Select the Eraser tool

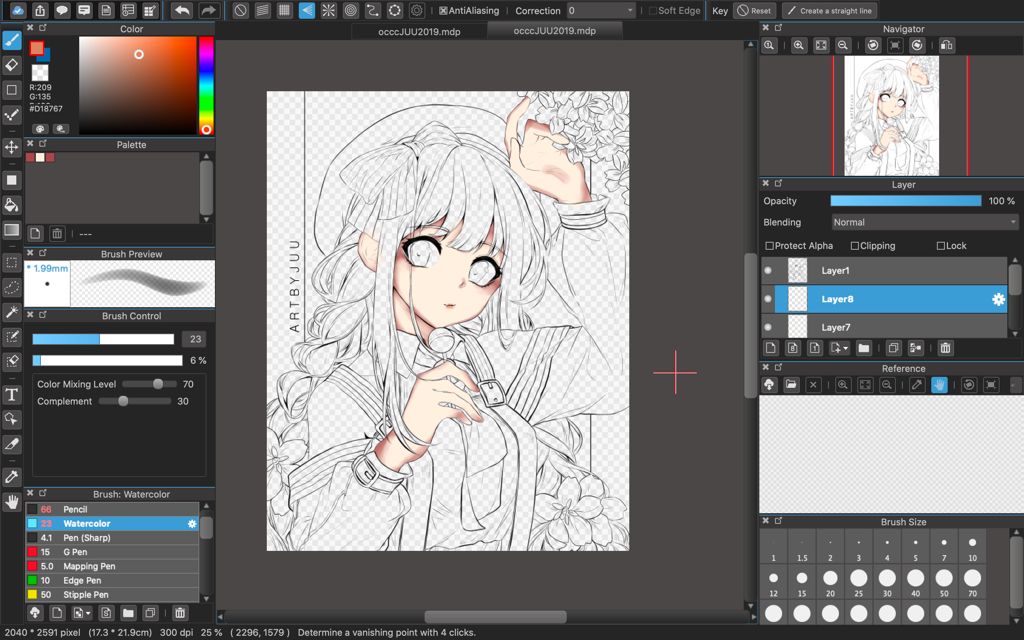[12, 65]
